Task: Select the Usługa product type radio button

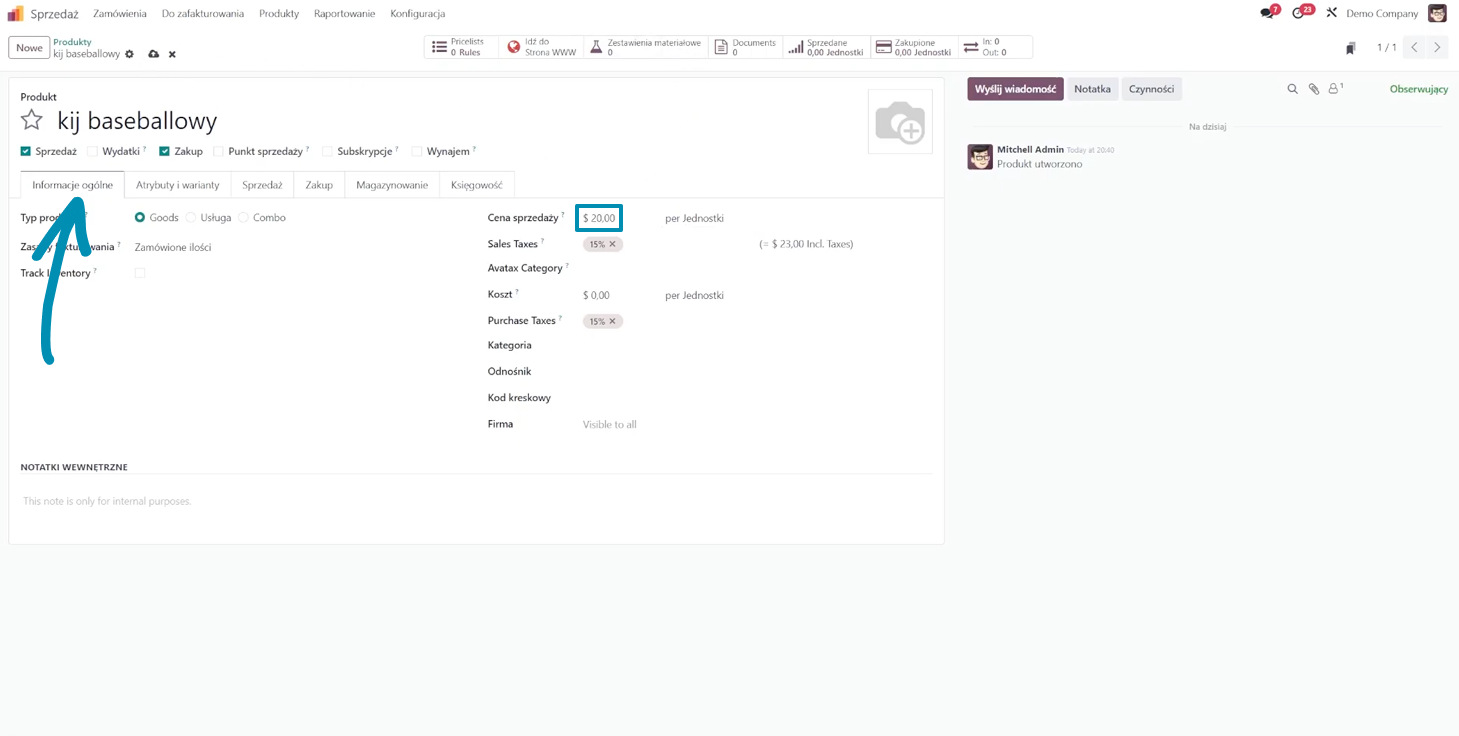Action: (191, 217)
